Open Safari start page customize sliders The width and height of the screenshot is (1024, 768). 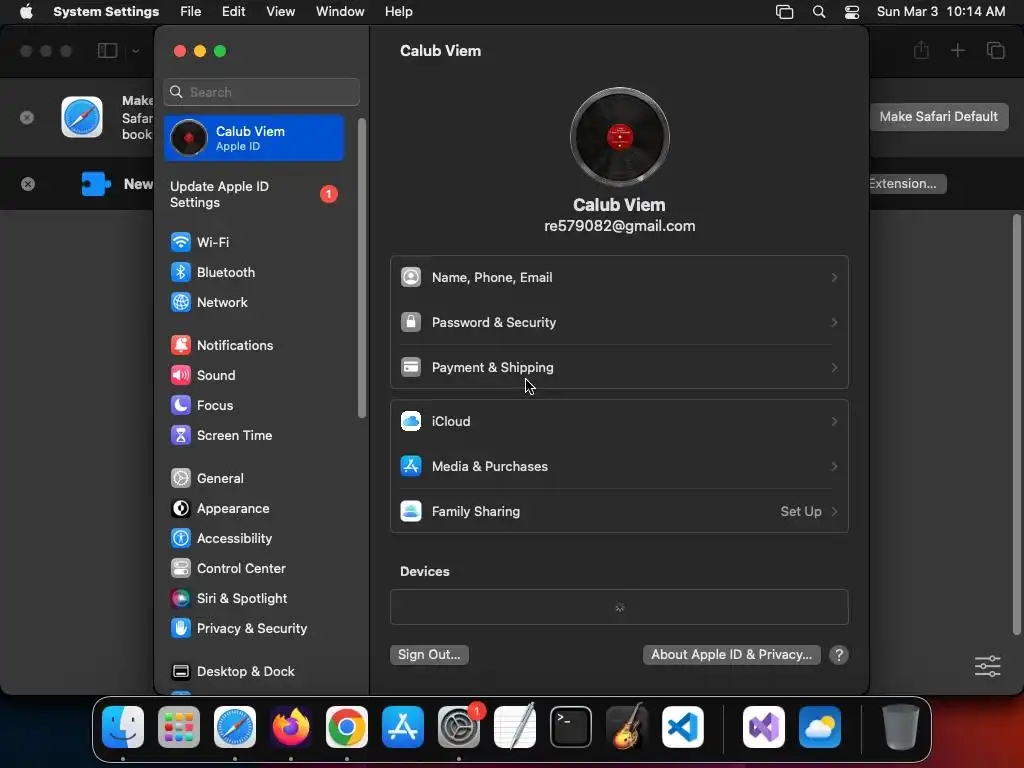click(x=987, y=666)
